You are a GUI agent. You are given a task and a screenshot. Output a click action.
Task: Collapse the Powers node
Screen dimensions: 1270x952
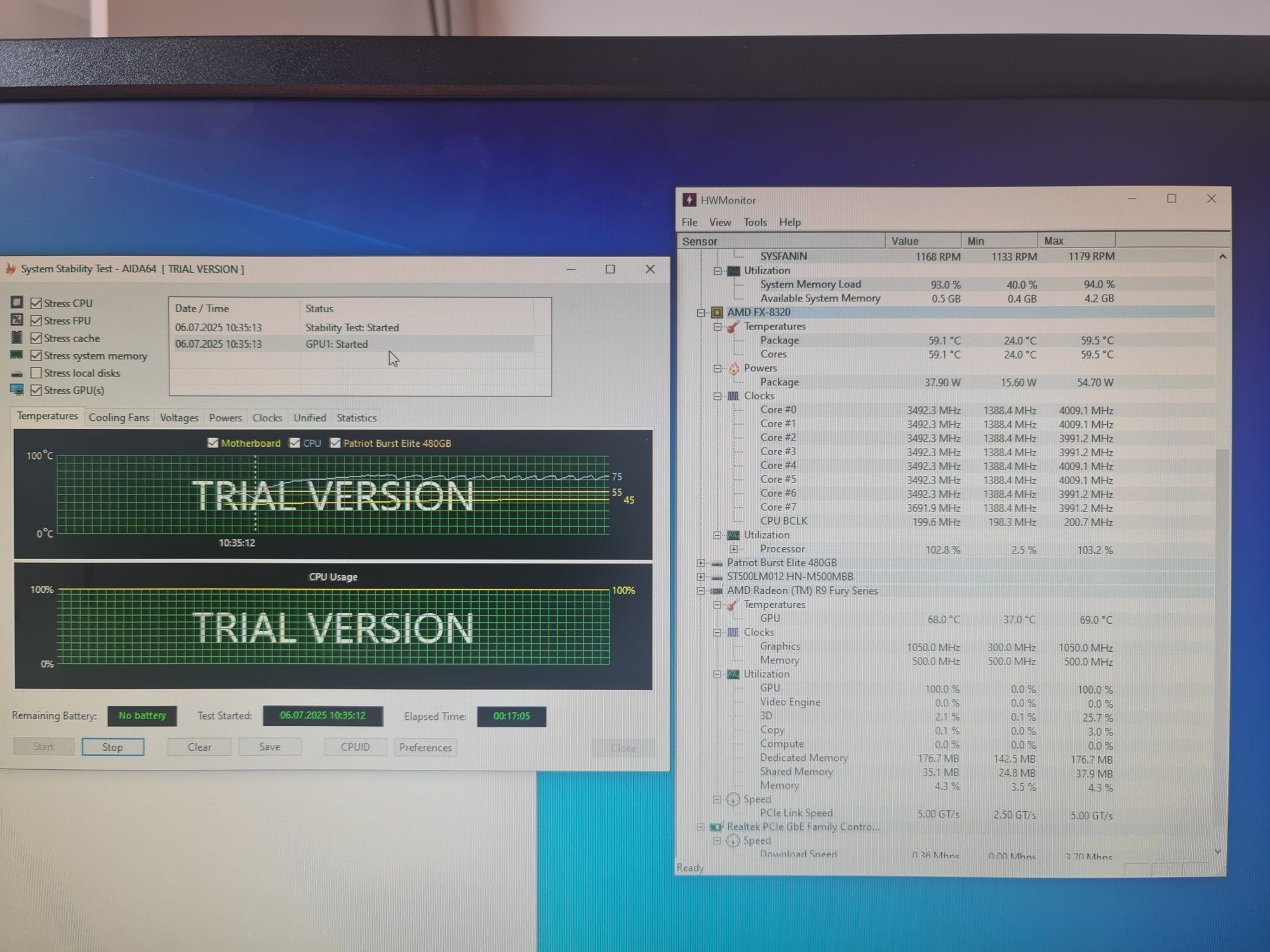coord(717,368)
